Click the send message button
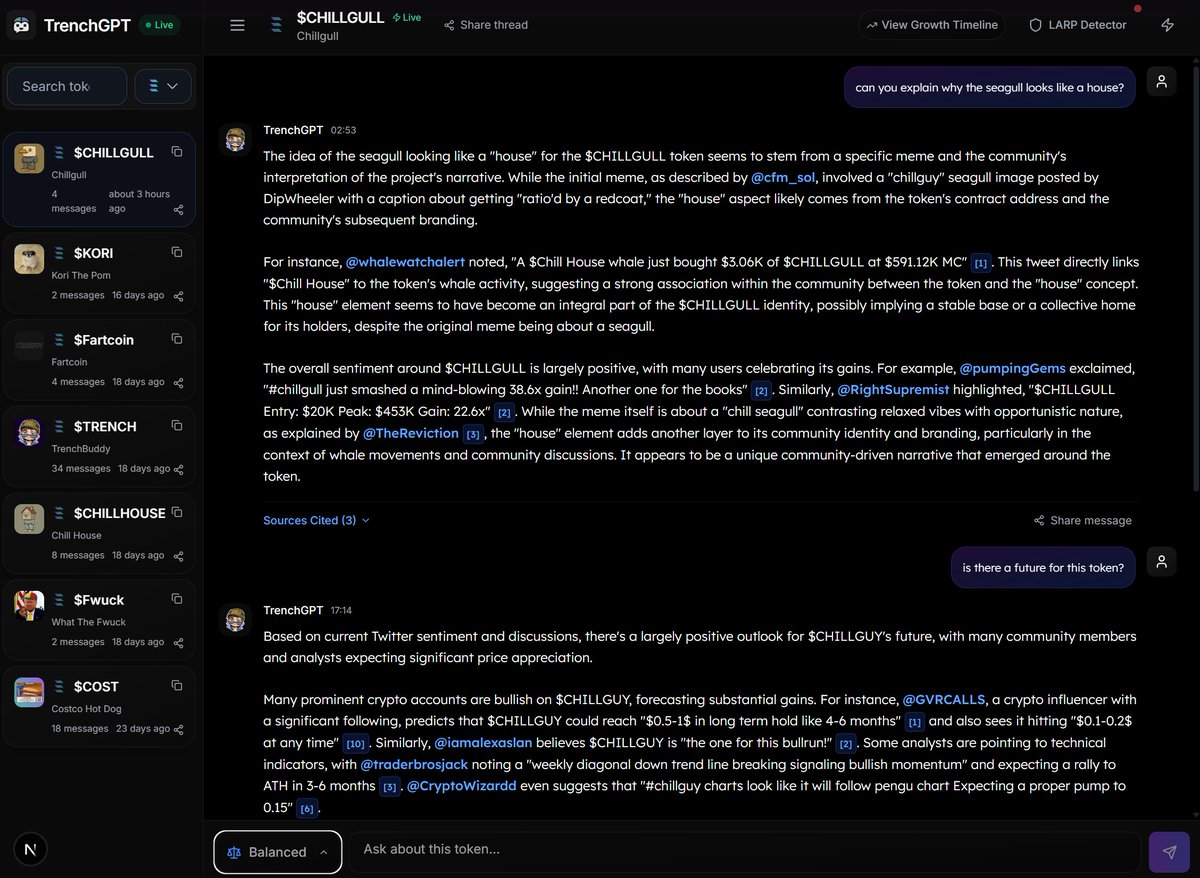The height and width of the screenshot is (878, 1200). tap(1169, 852)
